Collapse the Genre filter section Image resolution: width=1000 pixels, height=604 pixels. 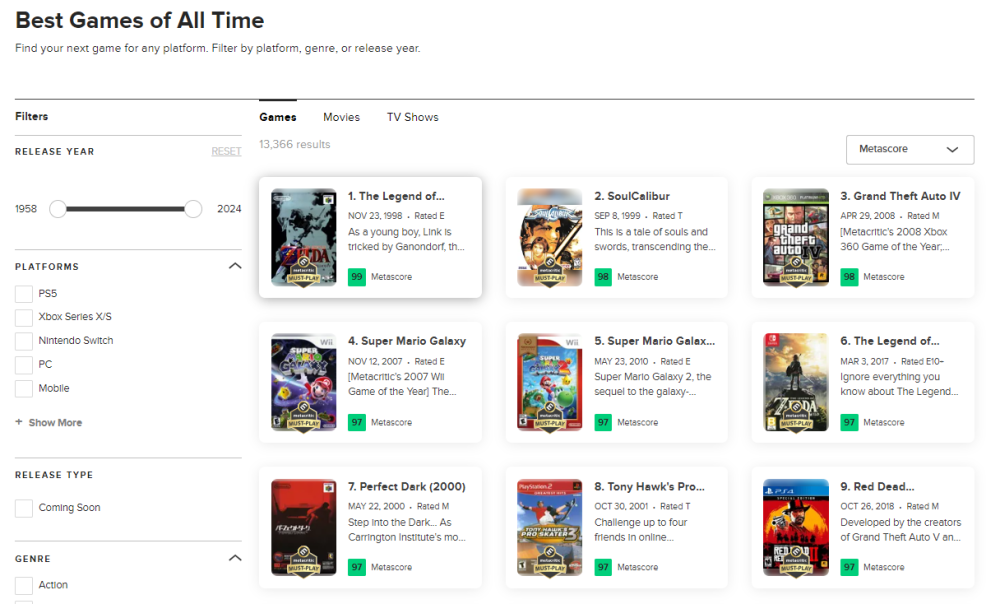tap(235, 559)
